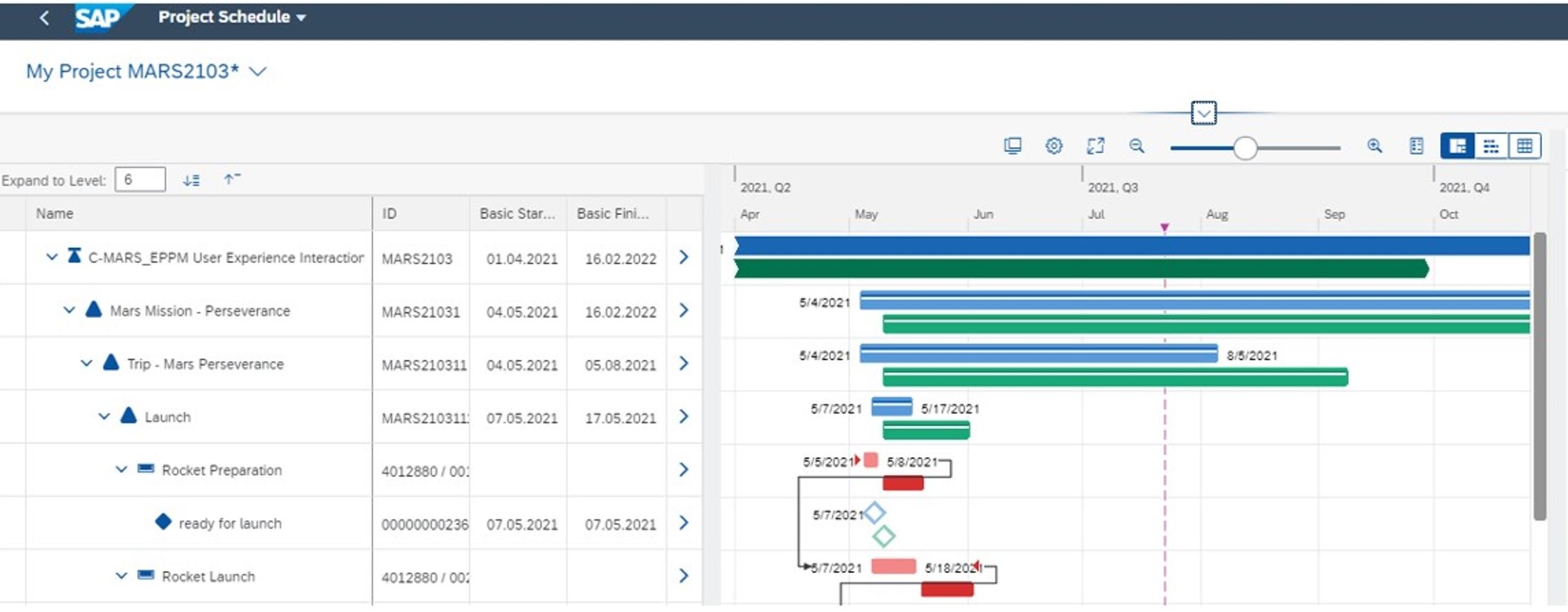Image resolution: width=1568 pixels, height=612 pixels.
Task: Collapse the Mars Mission - Perseverance node
Action: pos(69,310)
